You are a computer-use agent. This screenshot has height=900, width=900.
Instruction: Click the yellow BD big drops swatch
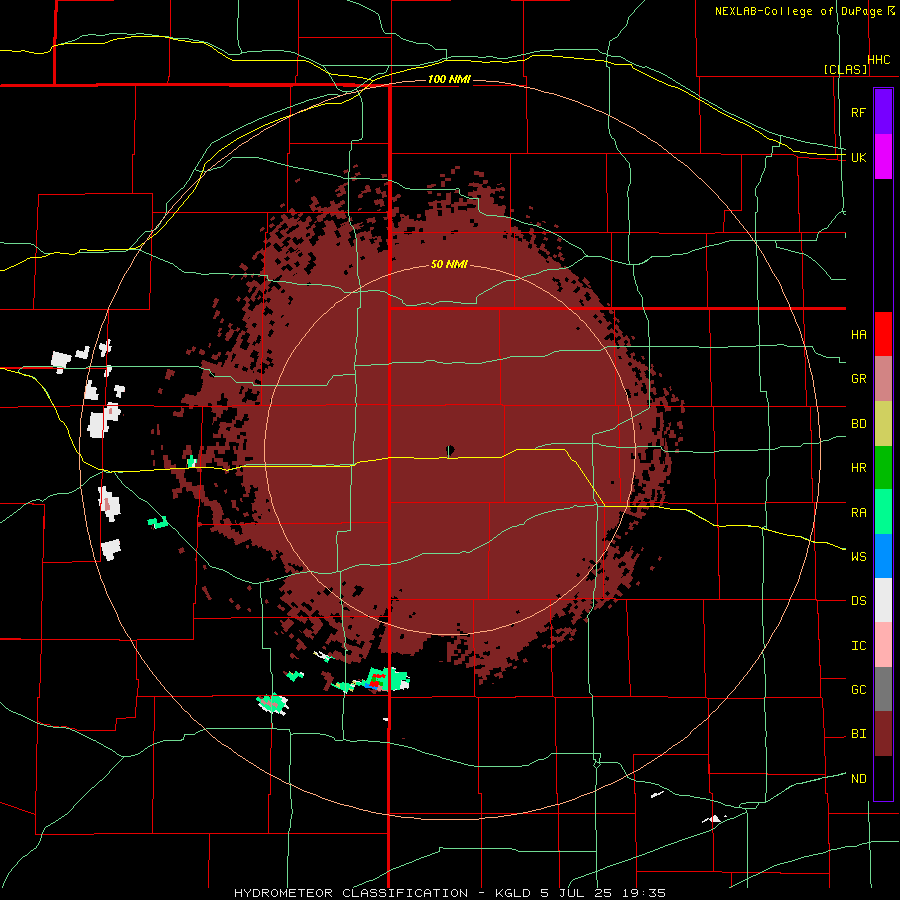(x=883, y=423)
